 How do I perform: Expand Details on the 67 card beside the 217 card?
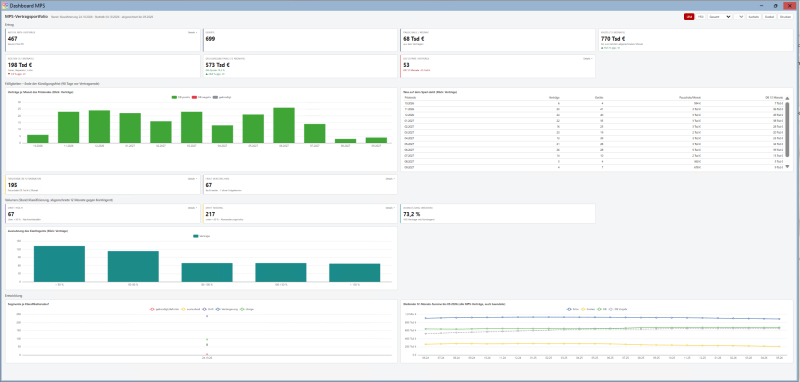pyautogui.click(x=192, y=208)
